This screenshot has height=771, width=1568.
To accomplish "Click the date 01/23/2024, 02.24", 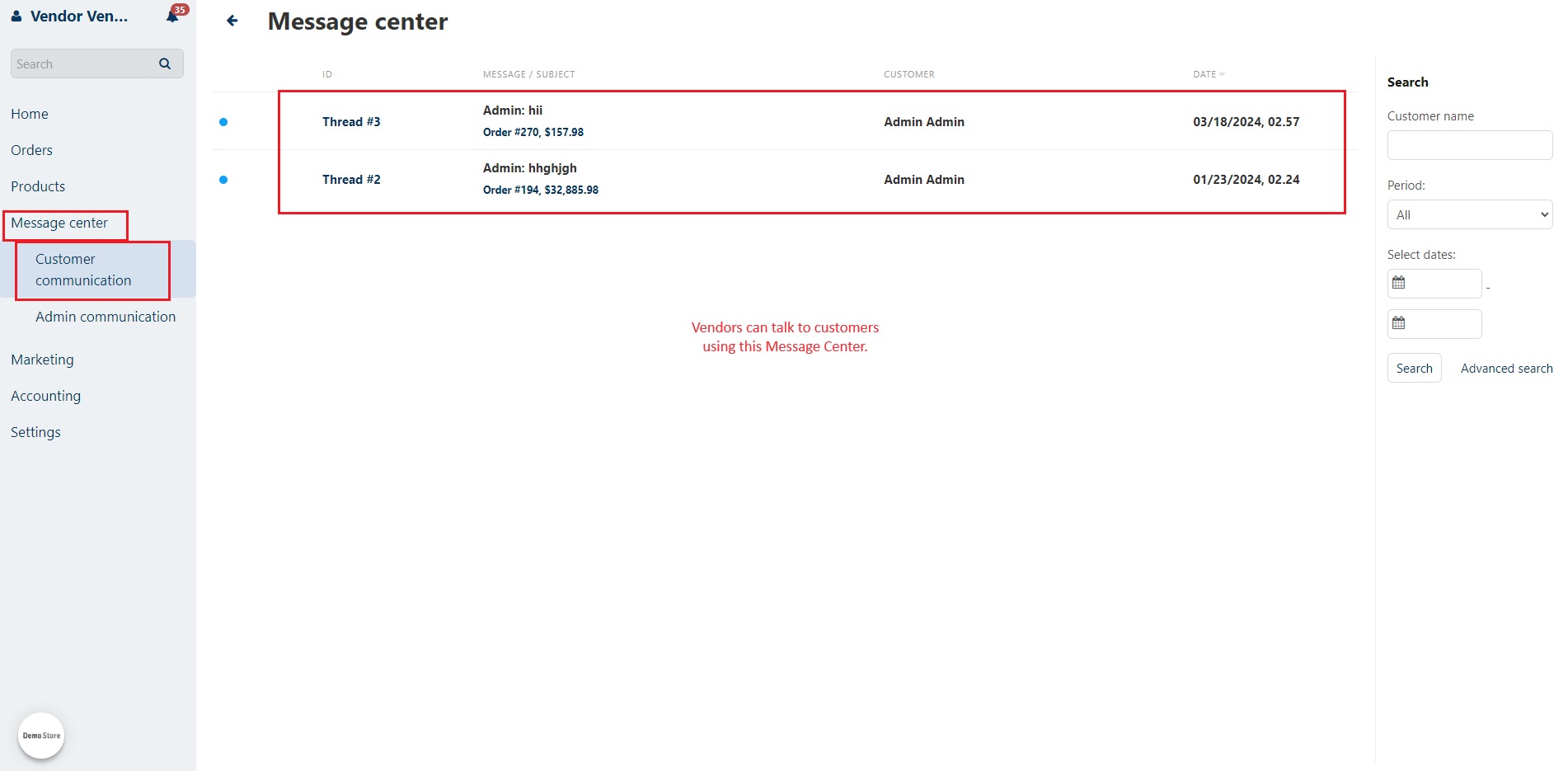I will [1246, 180].
